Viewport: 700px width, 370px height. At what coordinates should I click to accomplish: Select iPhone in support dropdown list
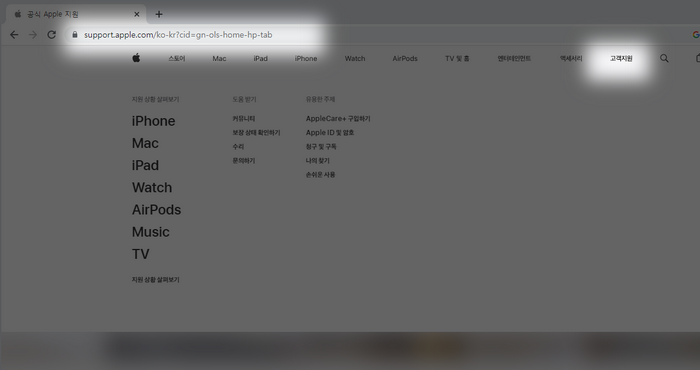pyautogui.click(x=154, y=121)
